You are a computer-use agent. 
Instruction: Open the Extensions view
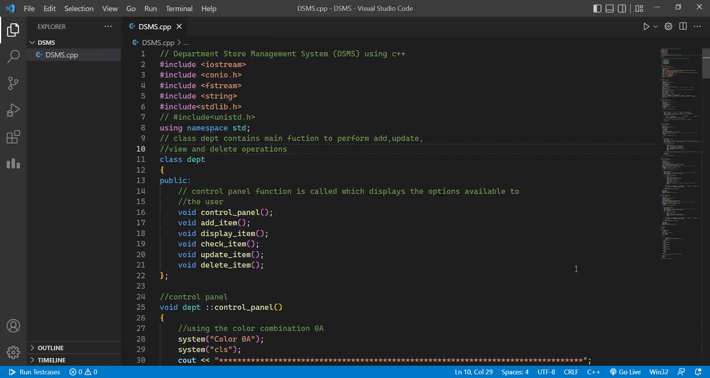[x=13, y=137]
